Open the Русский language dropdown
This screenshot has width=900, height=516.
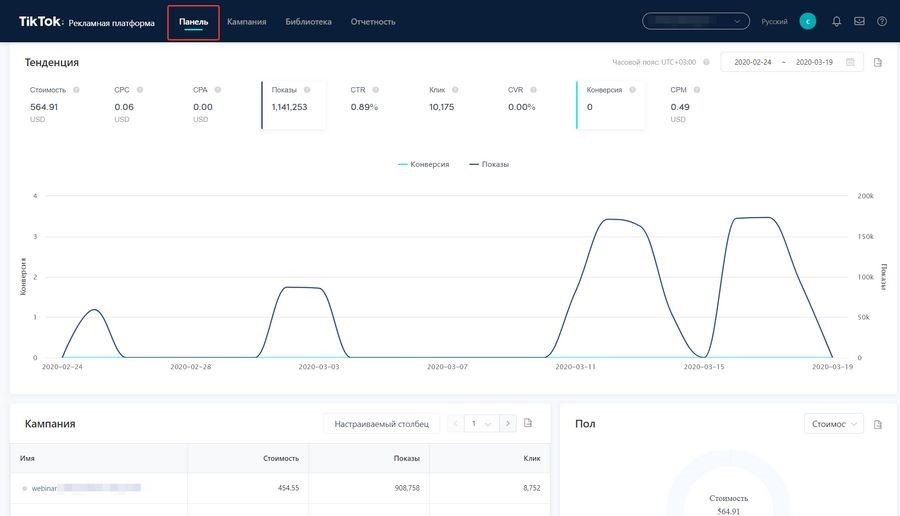click(x=774, y=22)
